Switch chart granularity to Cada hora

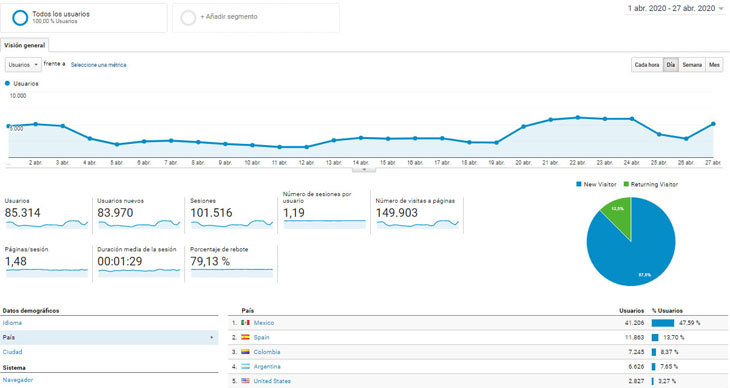pyautogui.click(x=647, y=65)
